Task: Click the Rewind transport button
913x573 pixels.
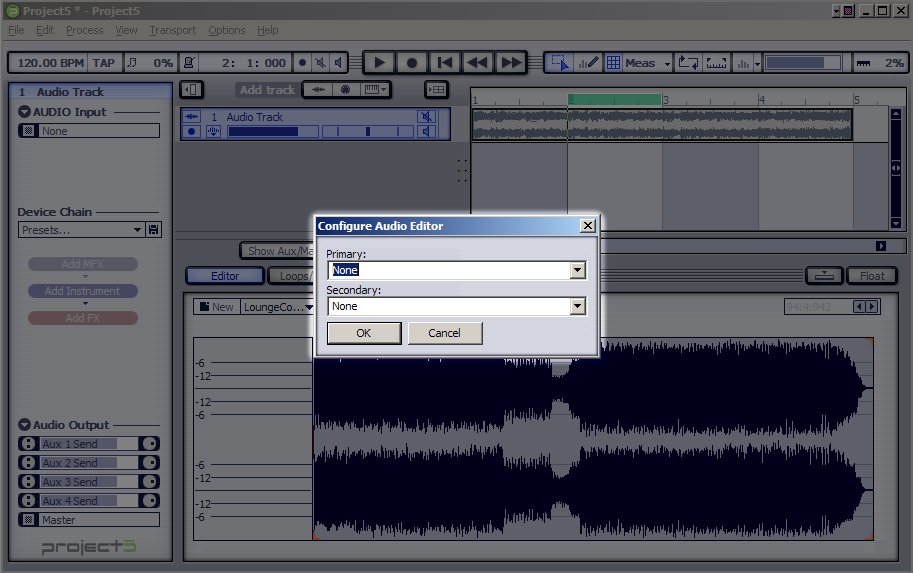Action: [x=477, y=62]
